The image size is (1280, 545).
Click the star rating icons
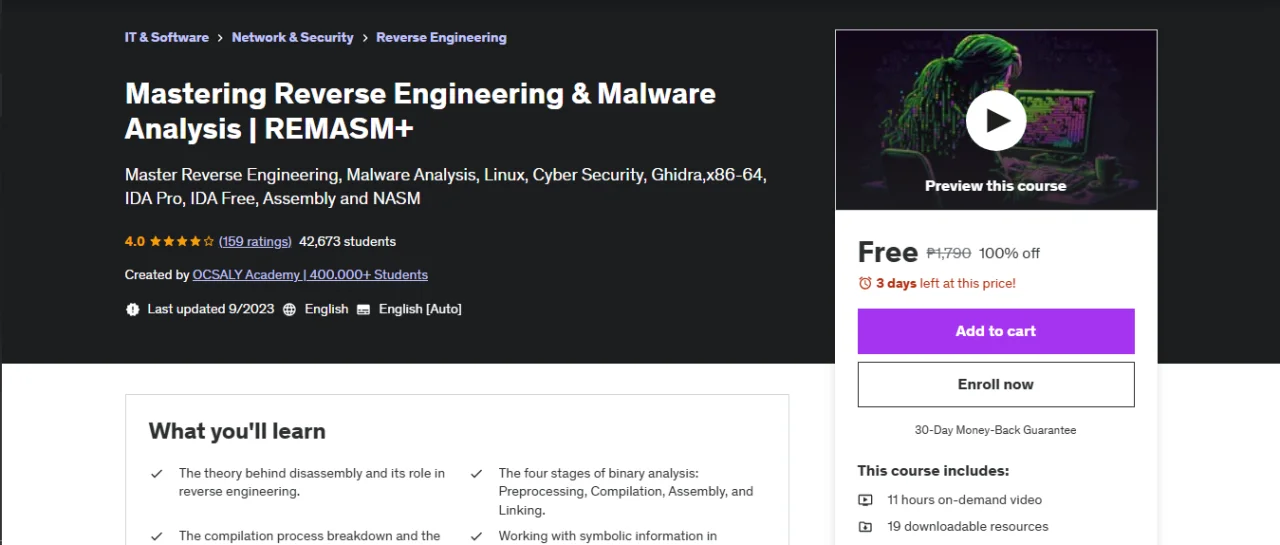click(x=182, y=241)
